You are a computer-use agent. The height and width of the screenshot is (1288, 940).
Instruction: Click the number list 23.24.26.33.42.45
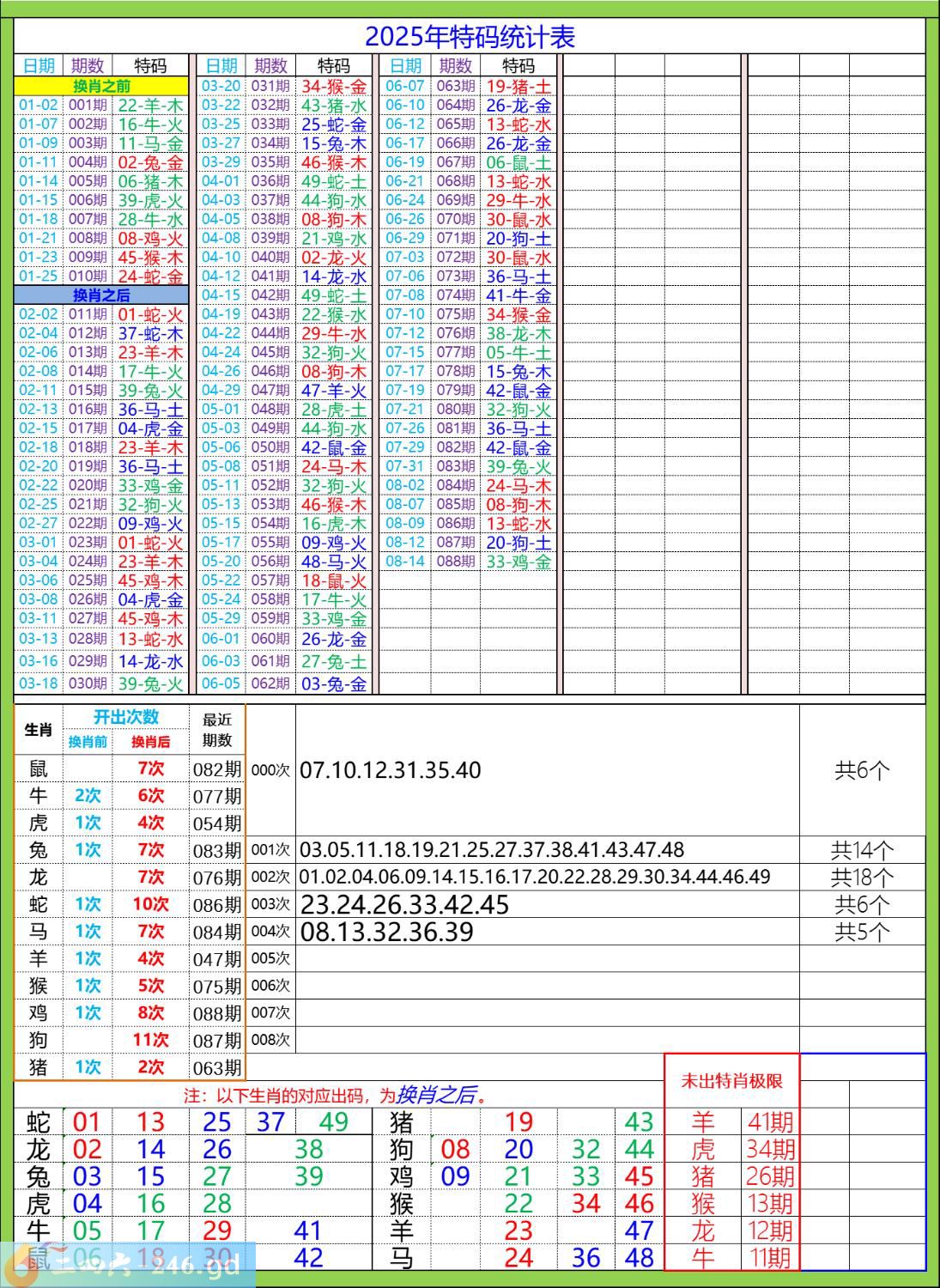tap(404, 905)
